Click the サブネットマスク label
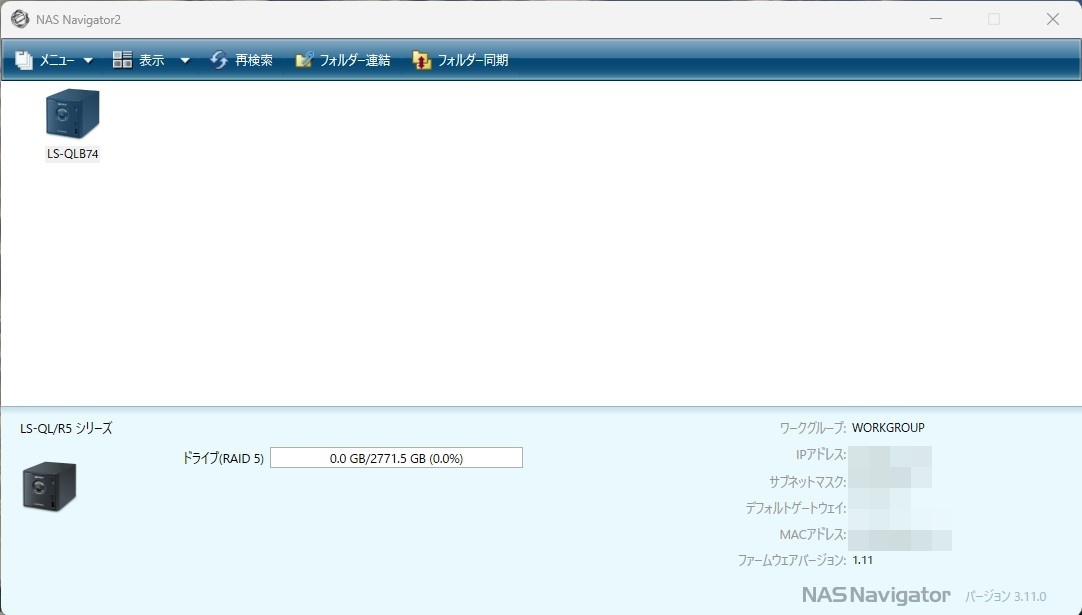The image size is (1082, 615). click(x=807, y=482)
